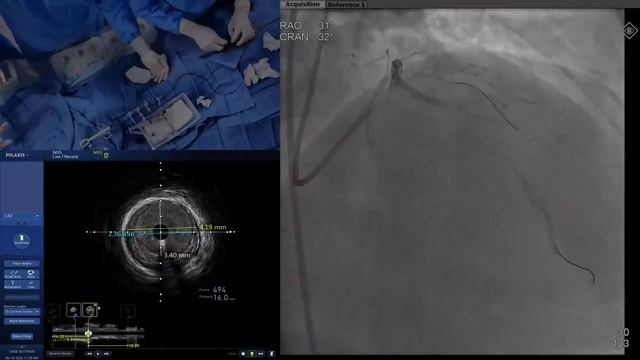Step back to previous frame
Screen dimensions: 640x360
tap(89, 354)
